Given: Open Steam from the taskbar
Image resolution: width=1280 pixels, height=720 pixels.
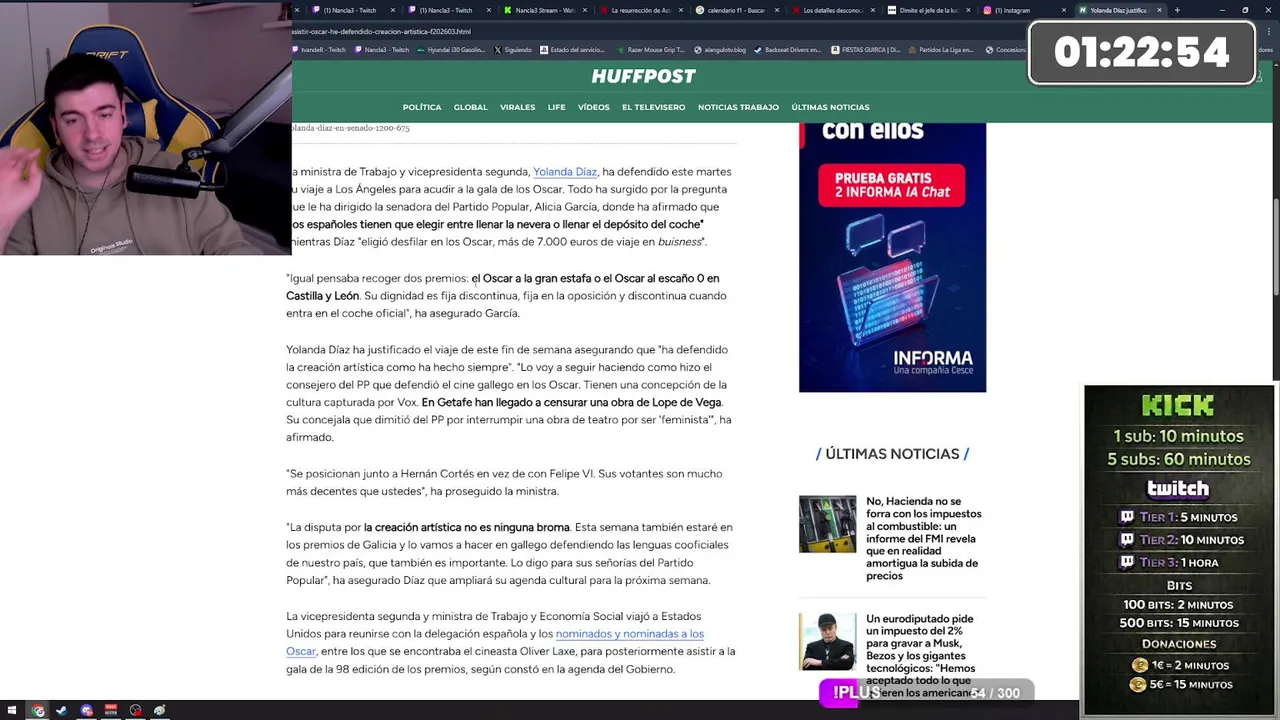Looking at the screenshot, I should click(61, 710).
